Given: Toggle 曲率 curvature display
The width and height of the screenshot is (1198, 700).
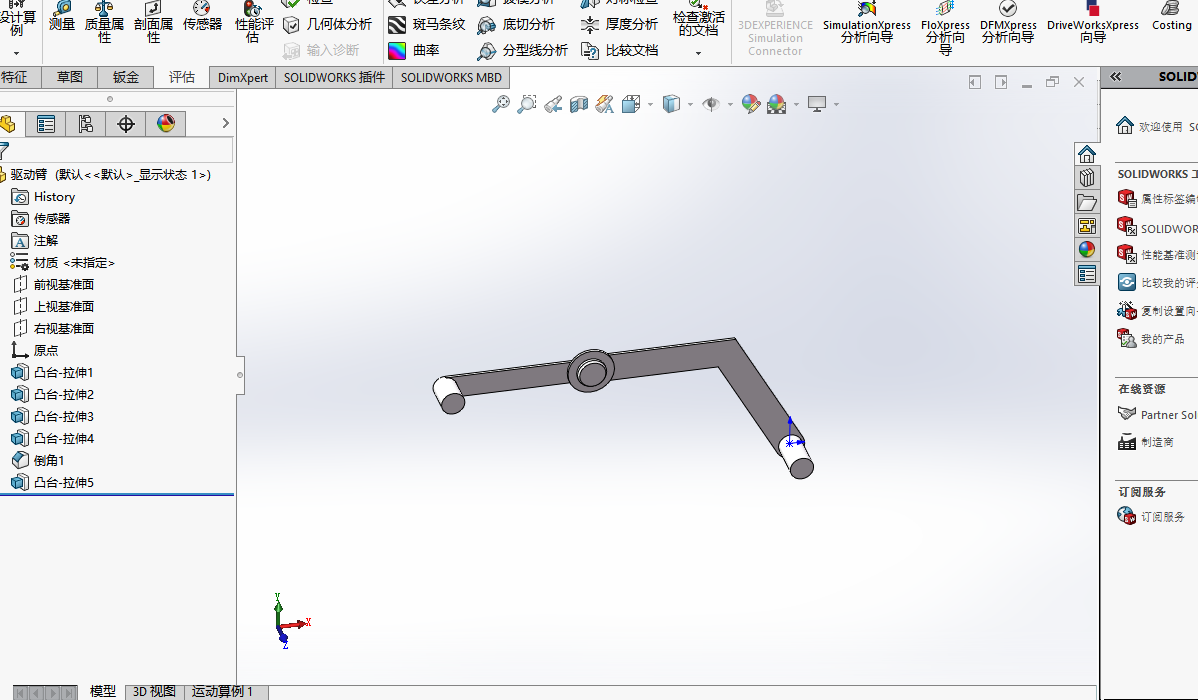Looking at the screenshot, I should pyautogui.click(x=413, y=50).
